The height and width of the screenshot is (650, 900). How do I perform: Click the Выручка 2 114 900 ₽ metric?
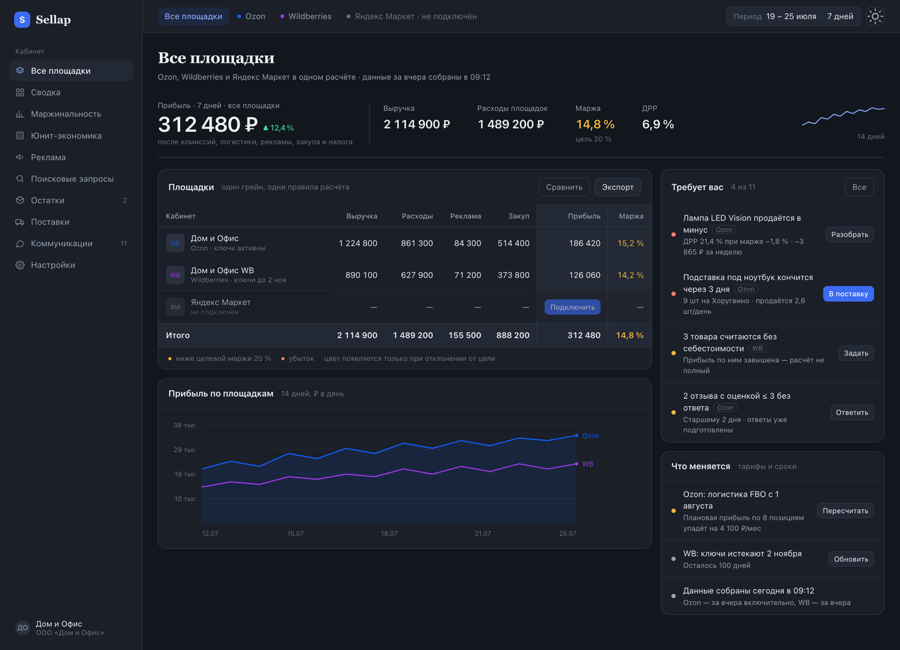click(417, 124)
